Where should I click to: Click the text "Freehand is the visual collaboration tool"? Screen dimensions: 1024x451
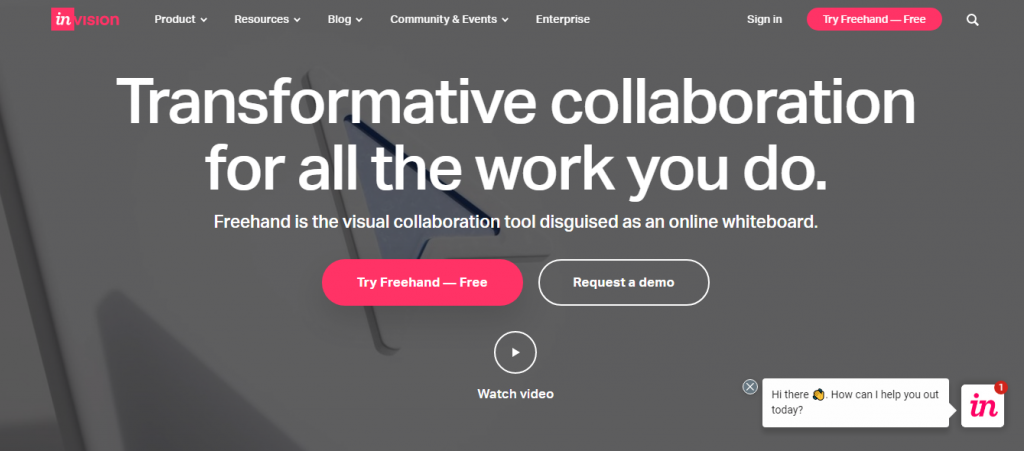377,222
